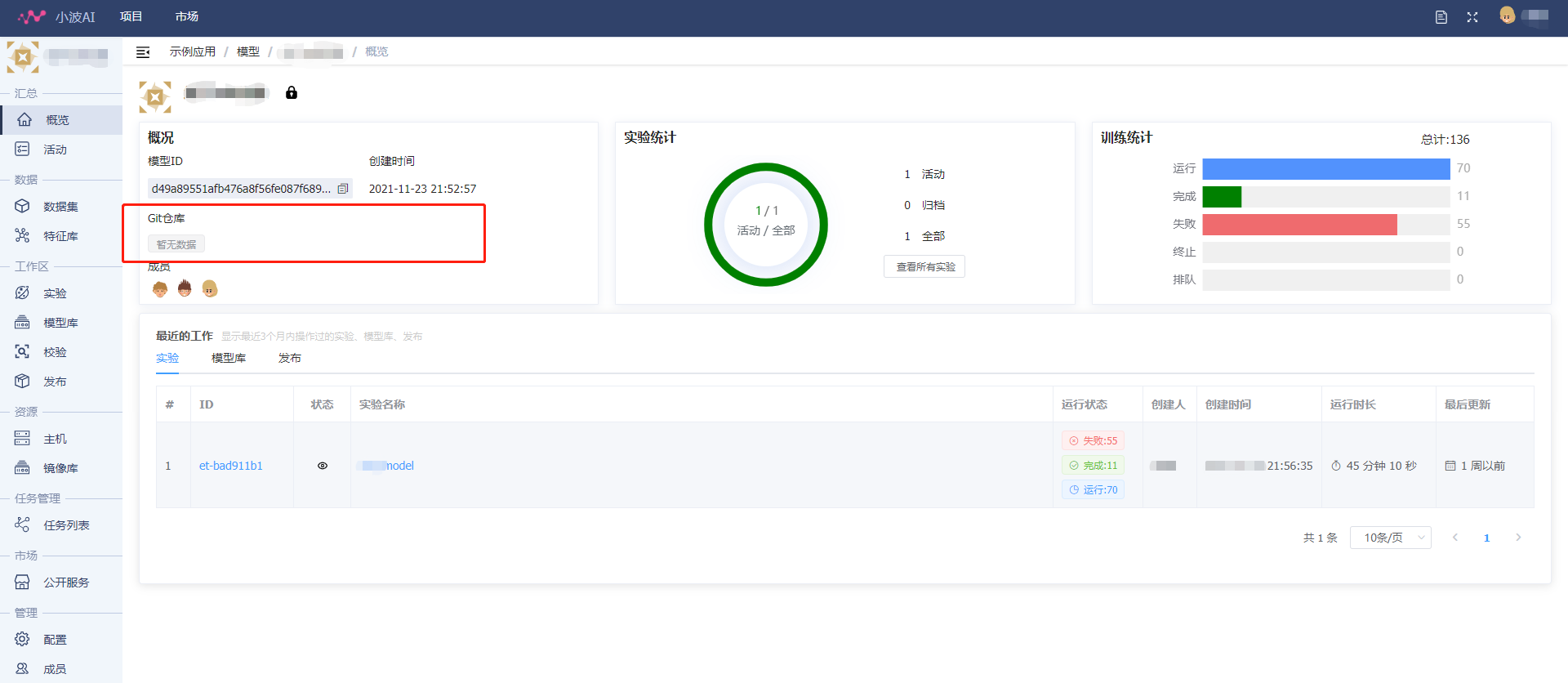Open 发布 in the sidebar
This screenshot has width=1568, height=683.
61,382
